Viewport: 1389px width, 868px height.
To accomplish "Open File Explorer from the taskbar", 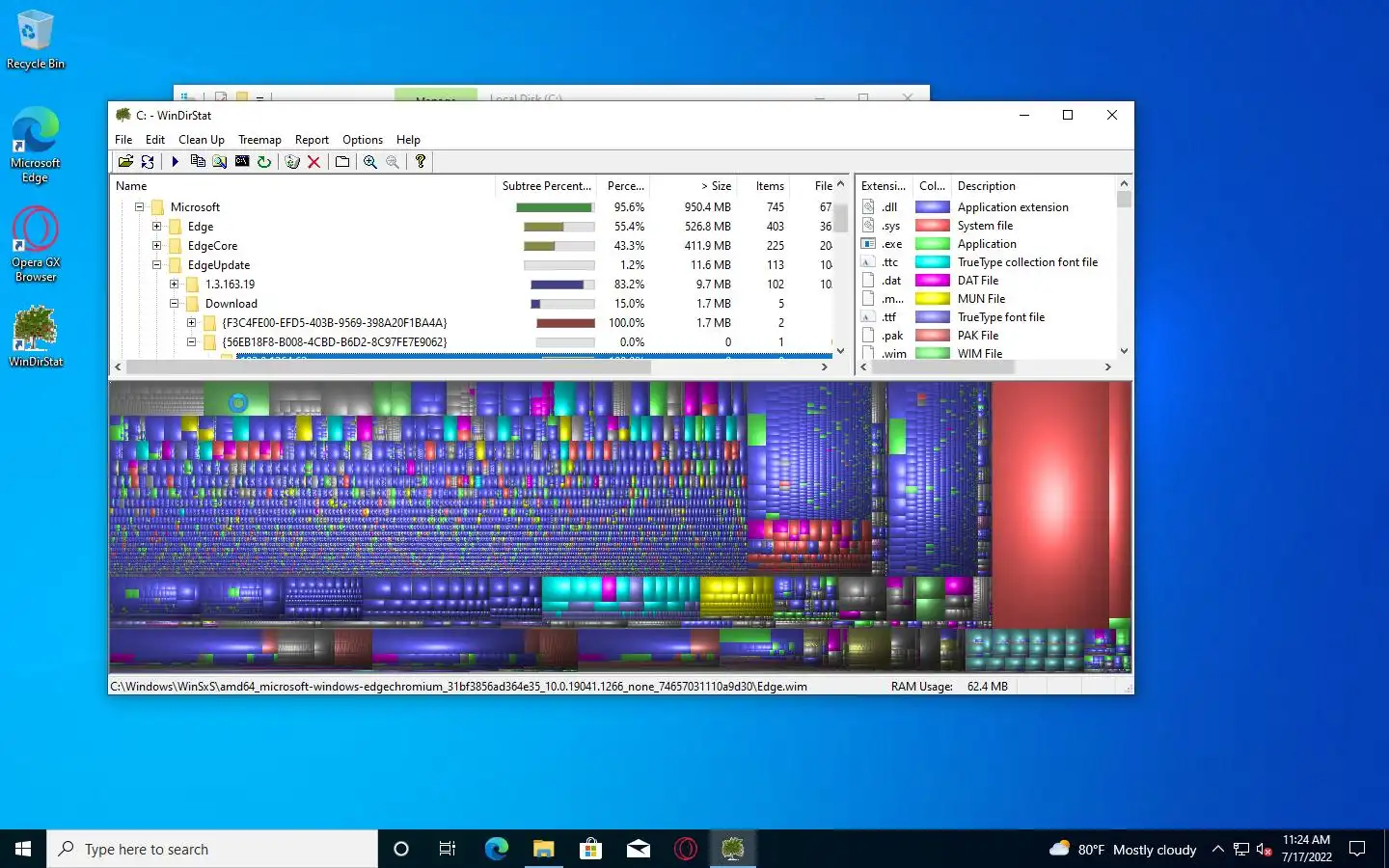I will [x=544, y=849].
